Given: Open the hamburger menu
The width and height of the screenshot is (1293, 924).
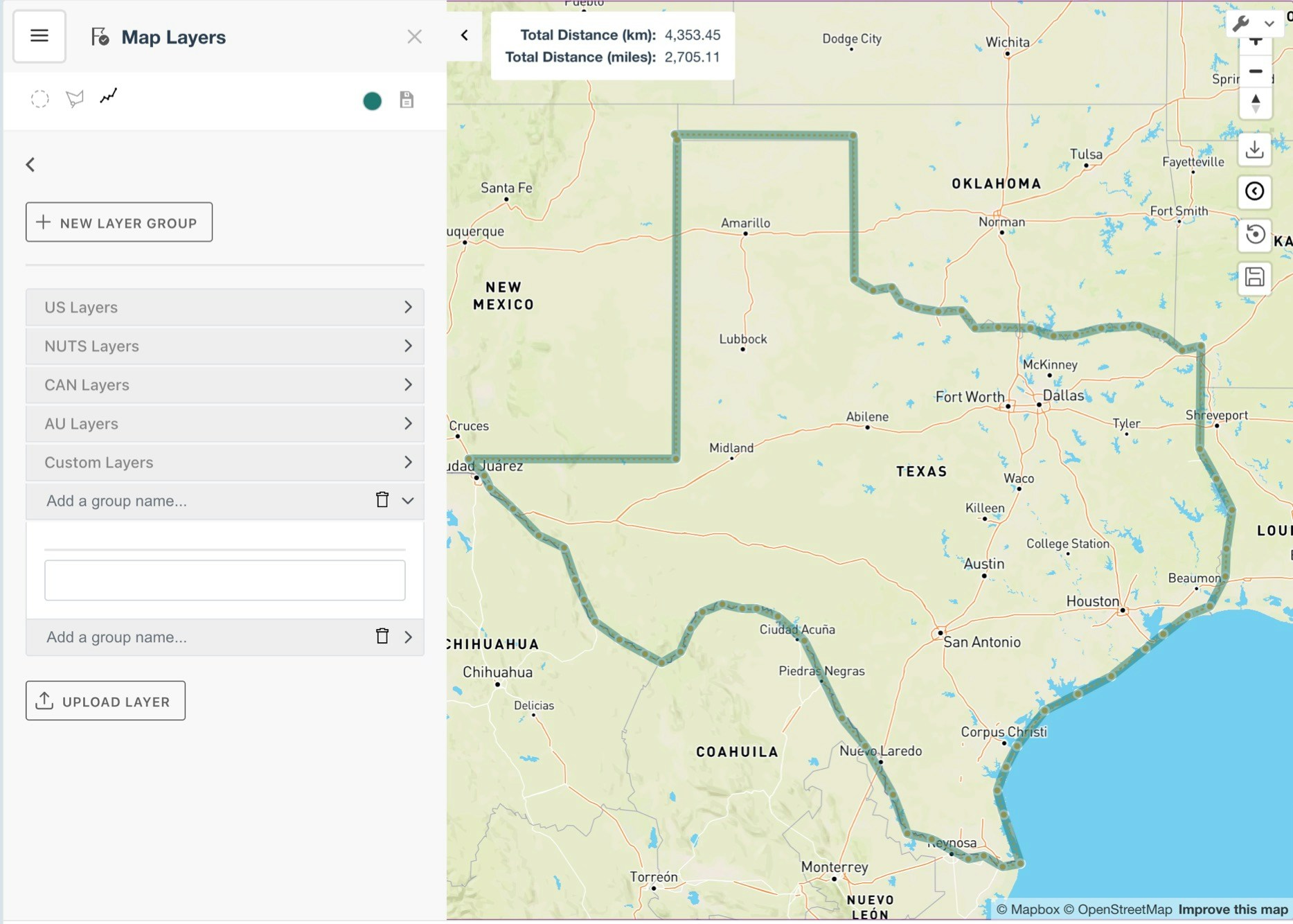Looking at the screenshot, I should 39,36.
